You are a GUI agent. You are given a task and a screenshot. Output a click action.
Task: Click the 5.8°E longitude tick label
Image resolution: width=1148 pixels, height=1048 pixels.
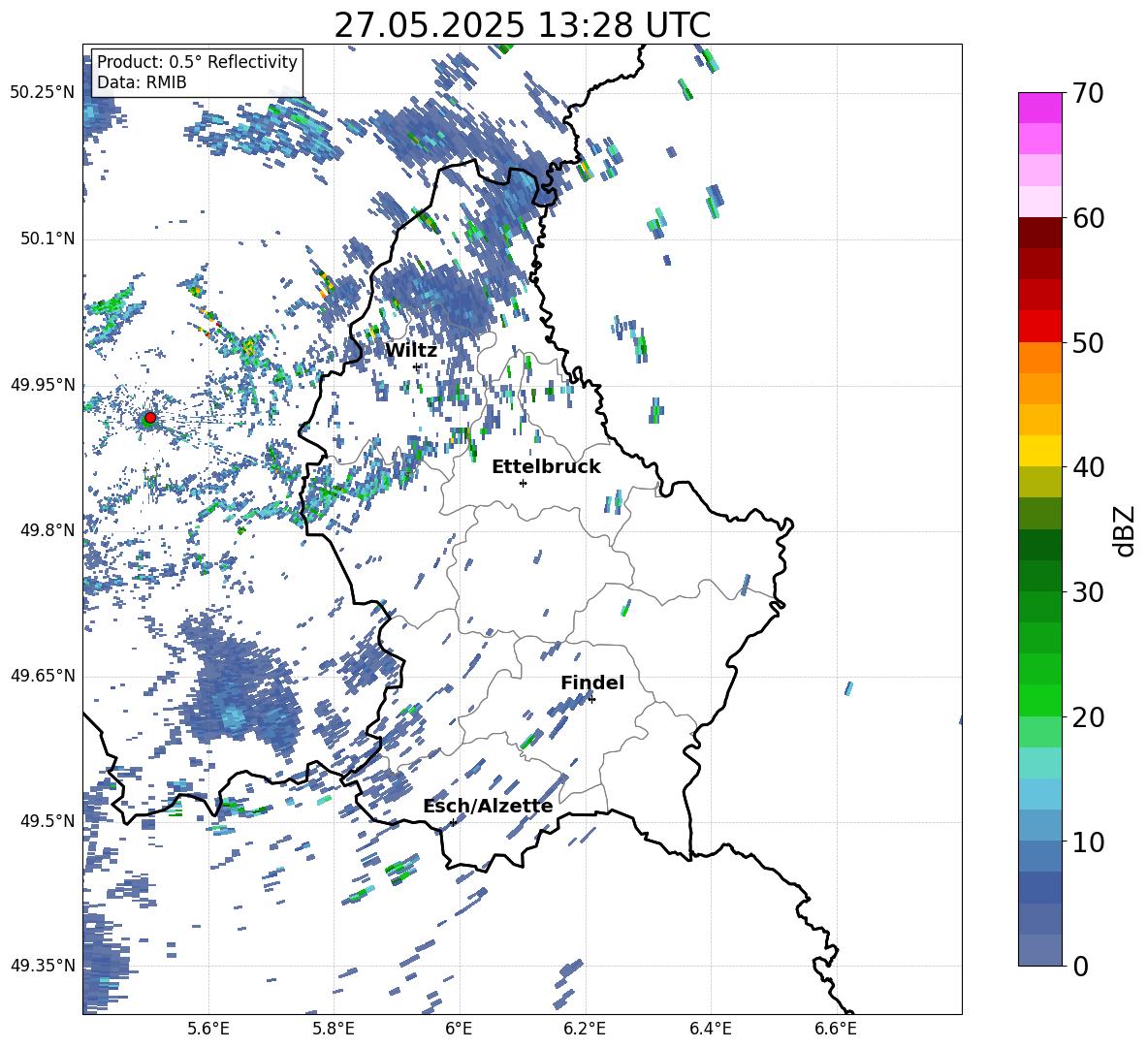(334, 1029)
